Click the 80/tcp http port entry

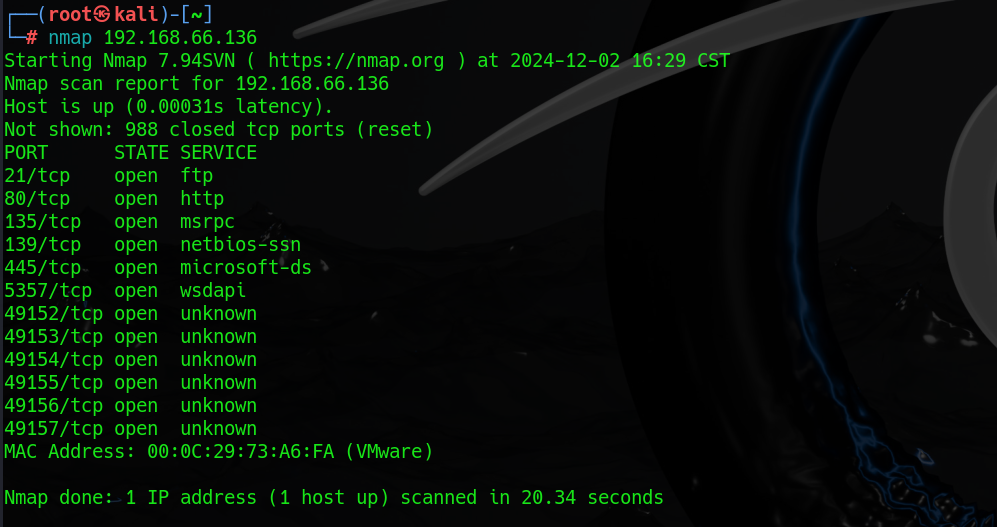pos(114,198)
